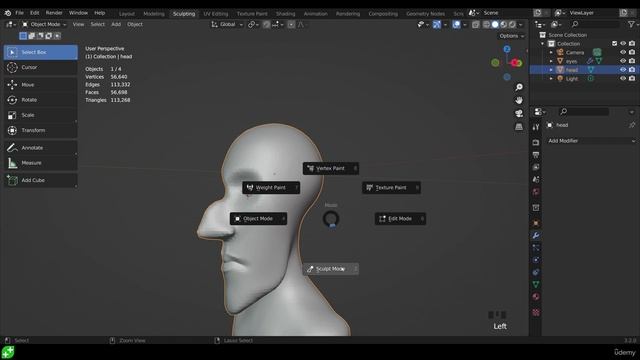Toggle proportional editing in header

(291, 24)
